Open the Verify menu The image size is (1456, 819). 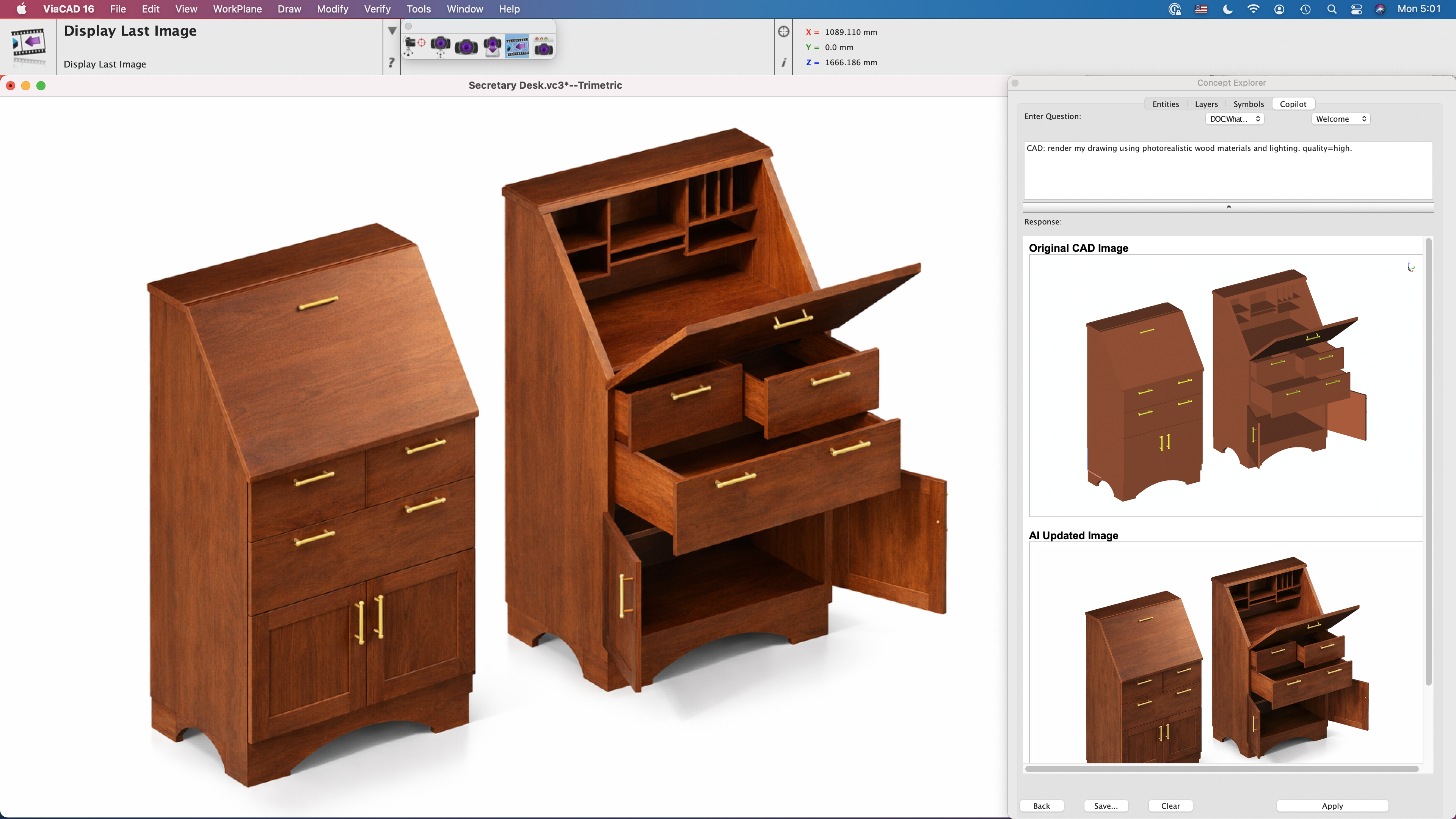click(x=377, y=9)
